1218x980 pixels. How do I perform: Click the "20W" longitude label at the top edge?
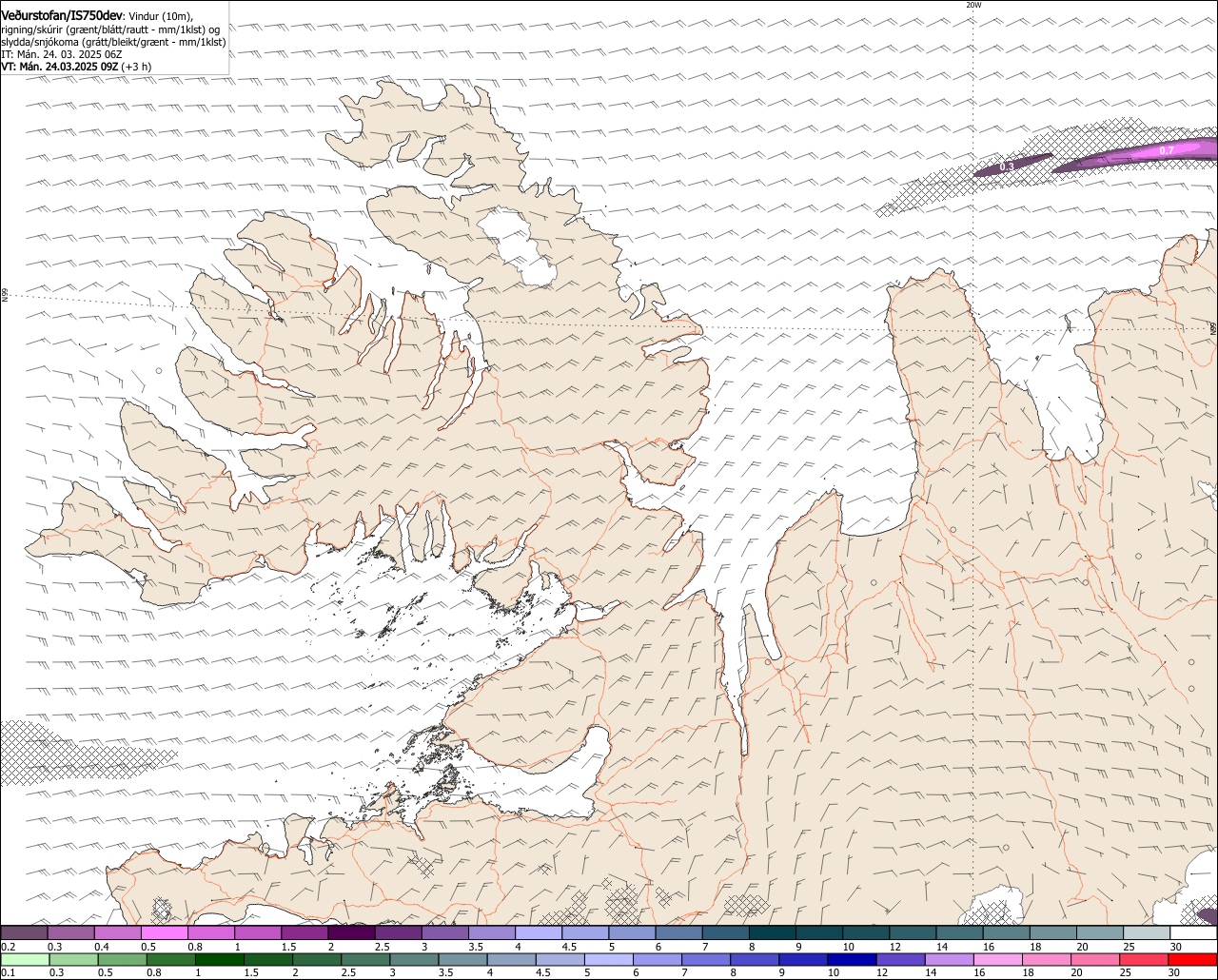click(972, 5)
